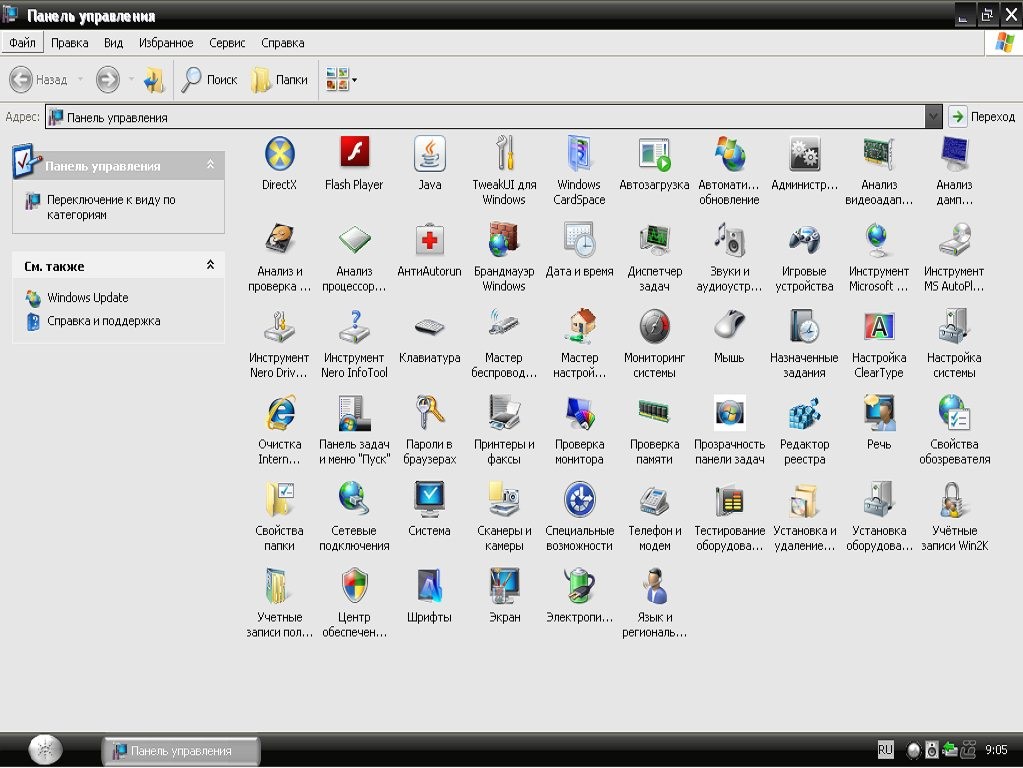Open the Вид menu

pos(114,43)
